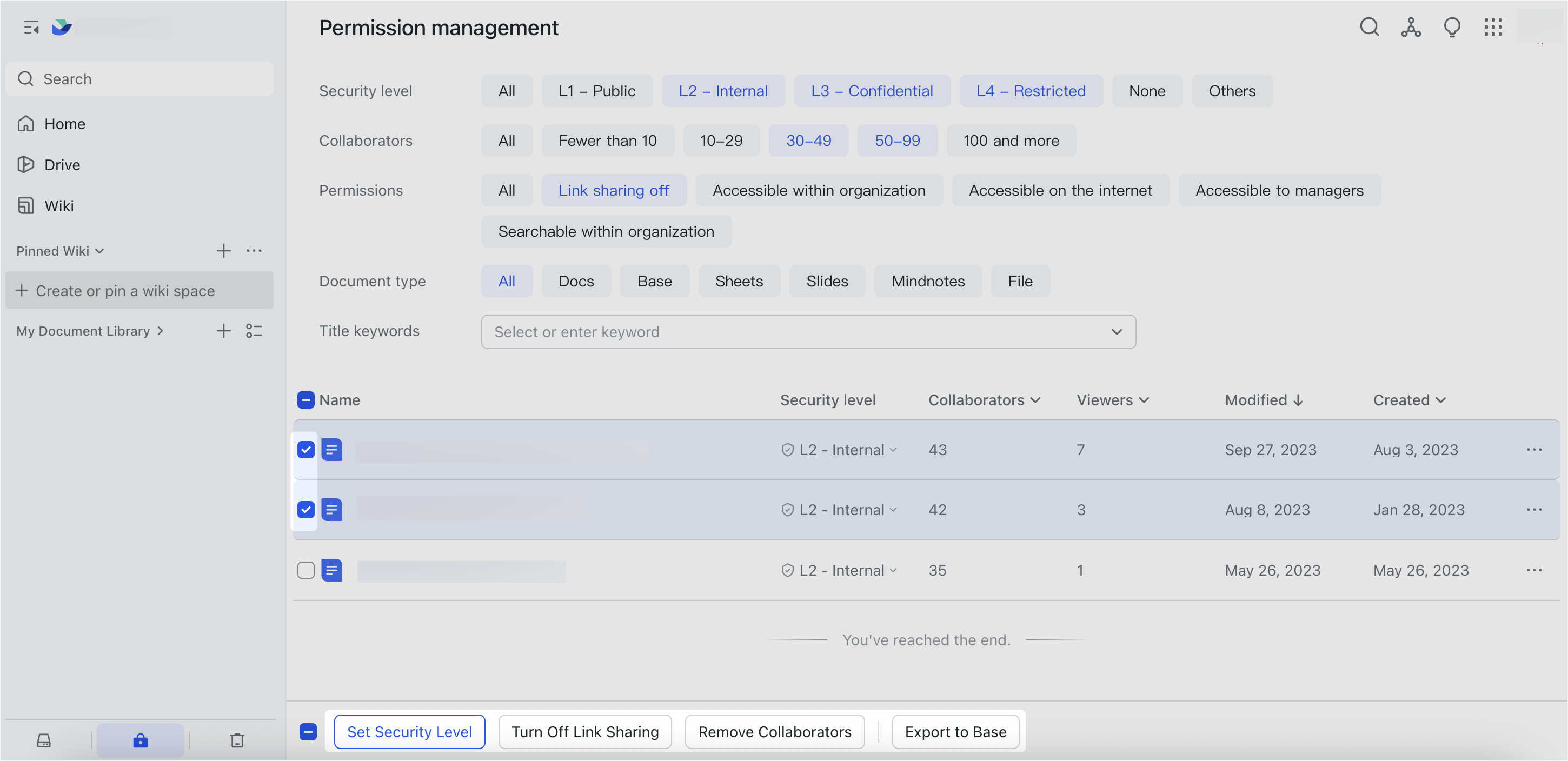Filter document type by Sheets
This screenshot has height=761, width=1568.
click(x=739, y=281)
